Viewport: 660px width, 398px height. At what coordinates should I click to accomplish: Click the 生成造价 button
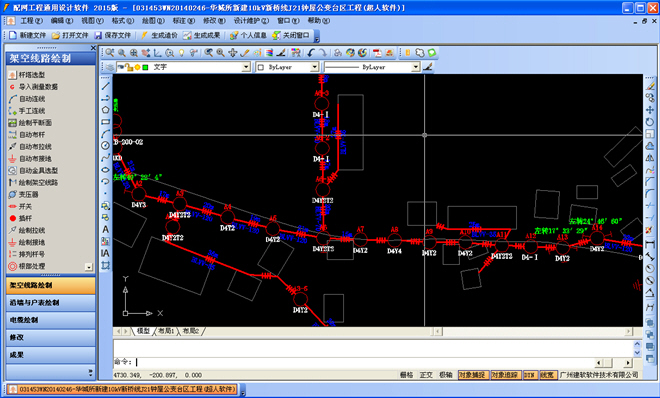[x=160, y=35]
